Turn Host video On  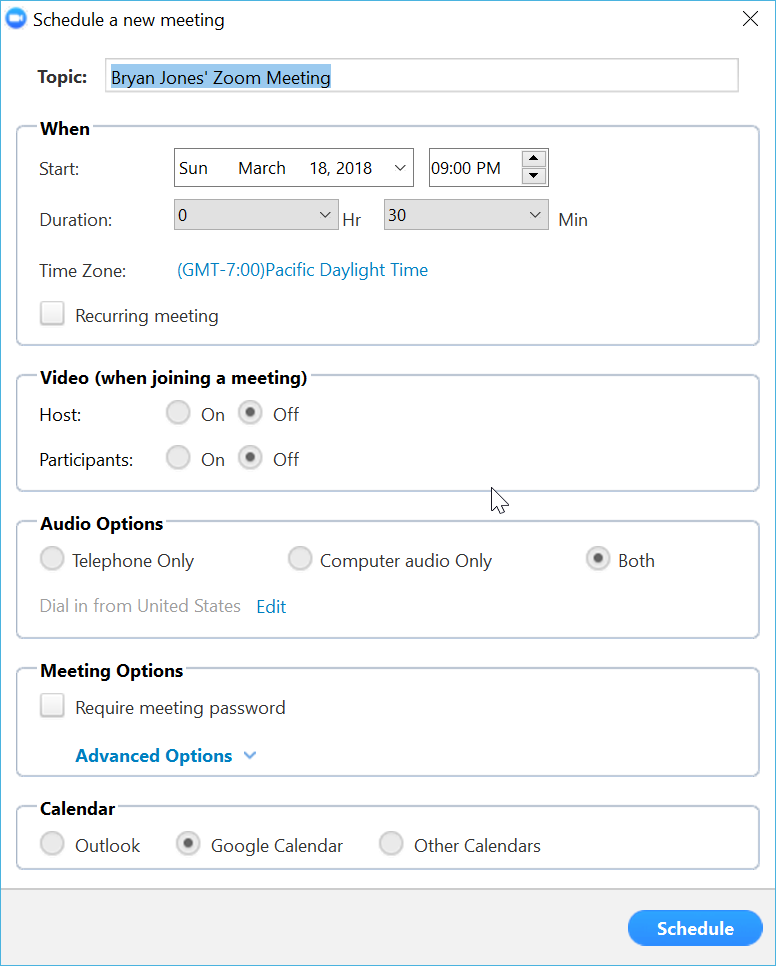[179, 413]
